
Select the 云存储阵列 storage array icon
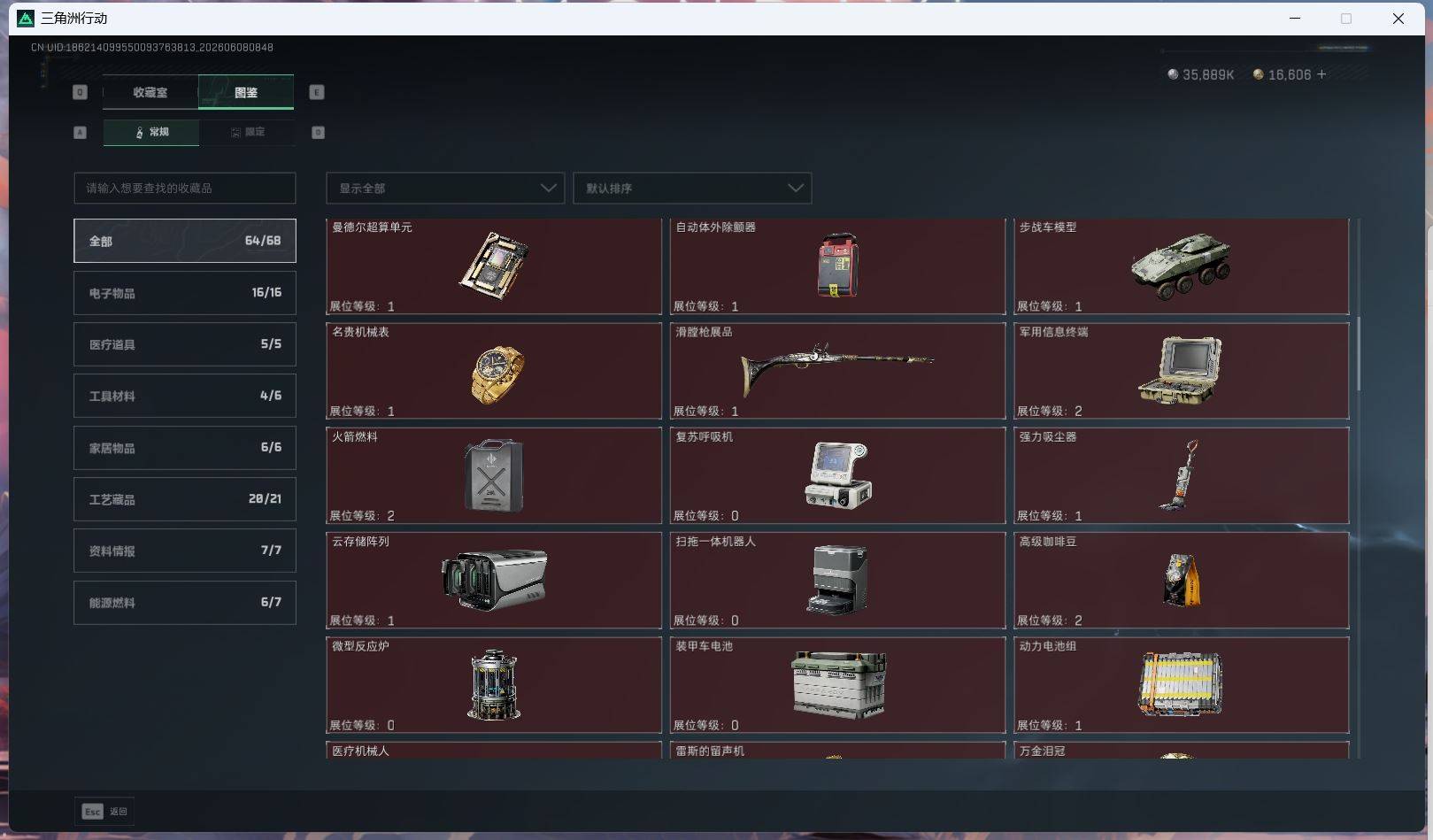pyautogui.click(x=494, y=580)
